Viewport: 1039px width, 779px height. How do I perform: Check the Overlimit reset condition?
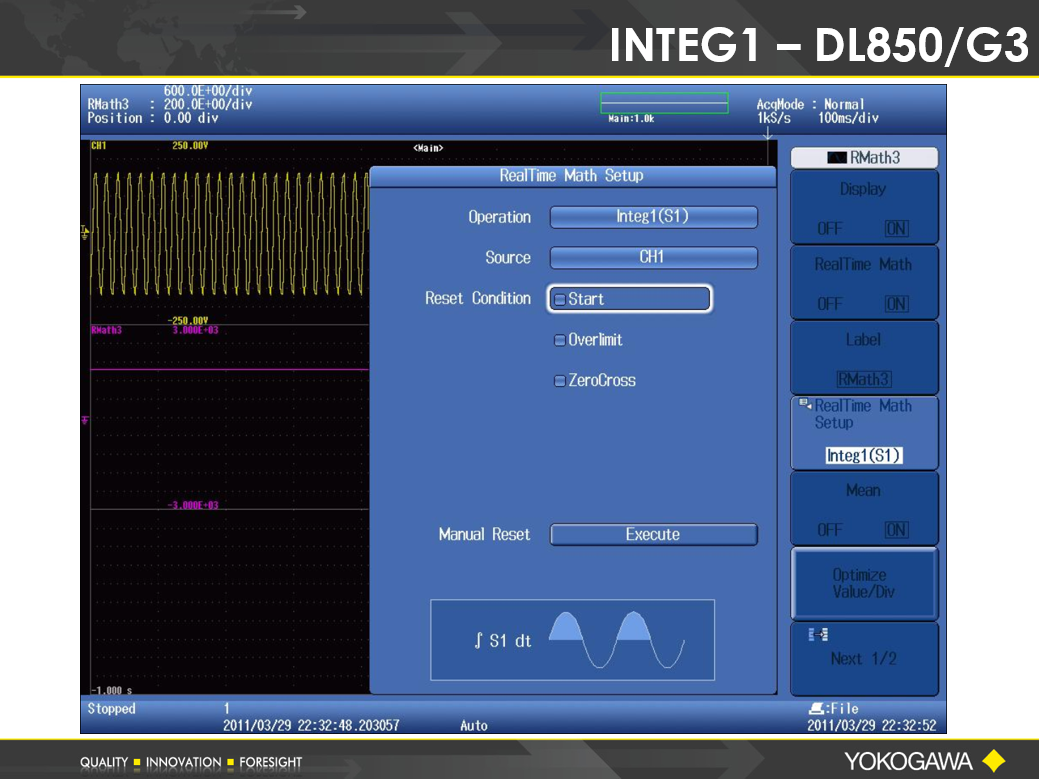560,340
